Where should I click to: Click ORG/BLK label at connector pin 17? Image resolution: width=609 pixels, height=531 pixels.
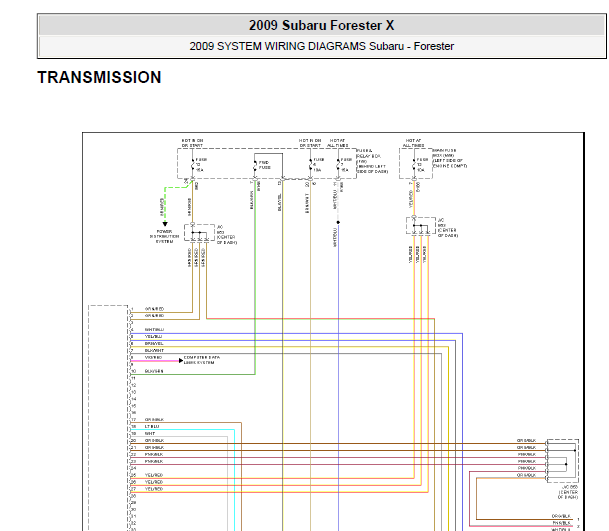click(155, 420)
